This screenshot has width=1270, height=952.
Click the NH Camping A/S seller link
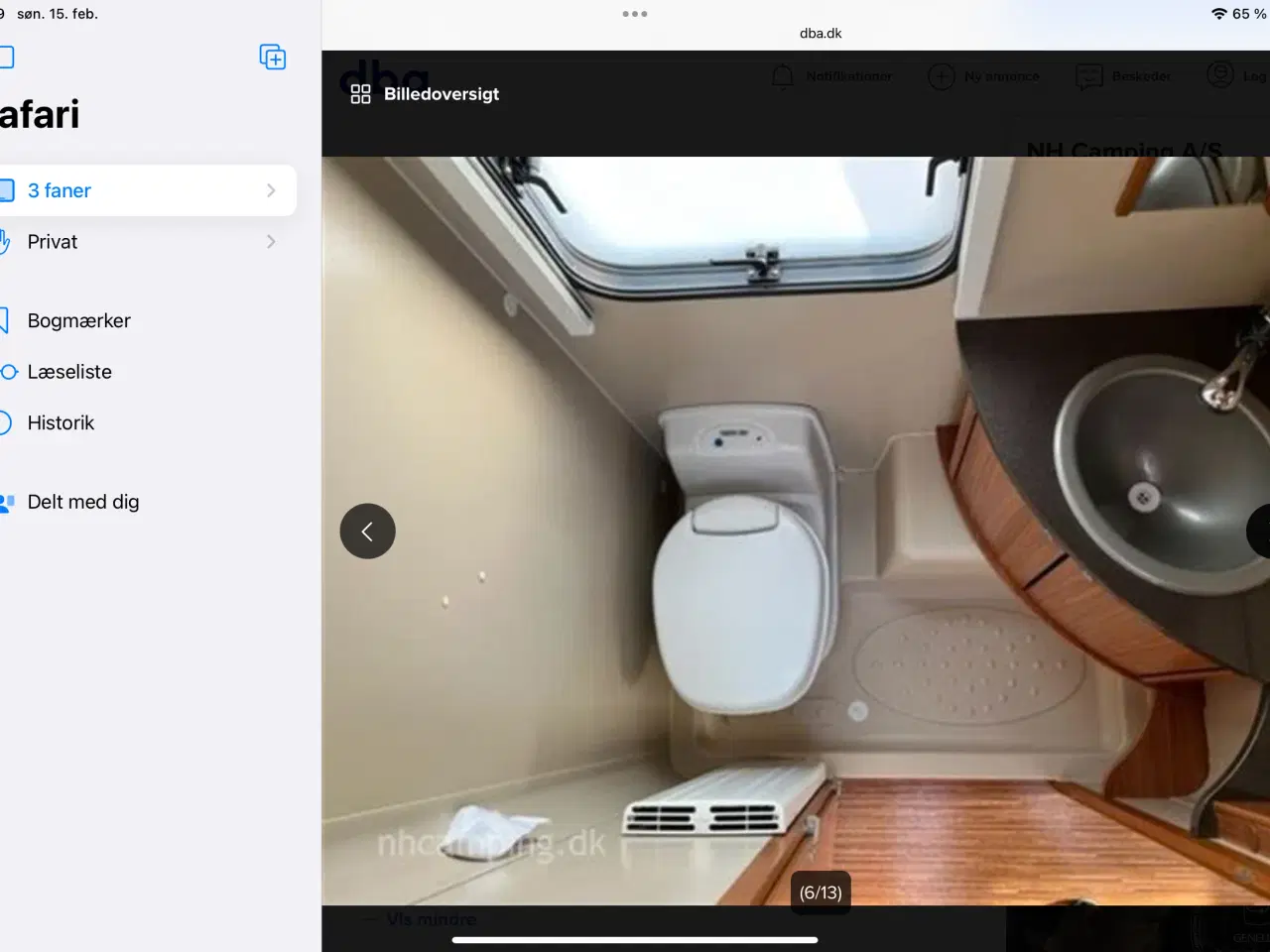[1124, 150]
